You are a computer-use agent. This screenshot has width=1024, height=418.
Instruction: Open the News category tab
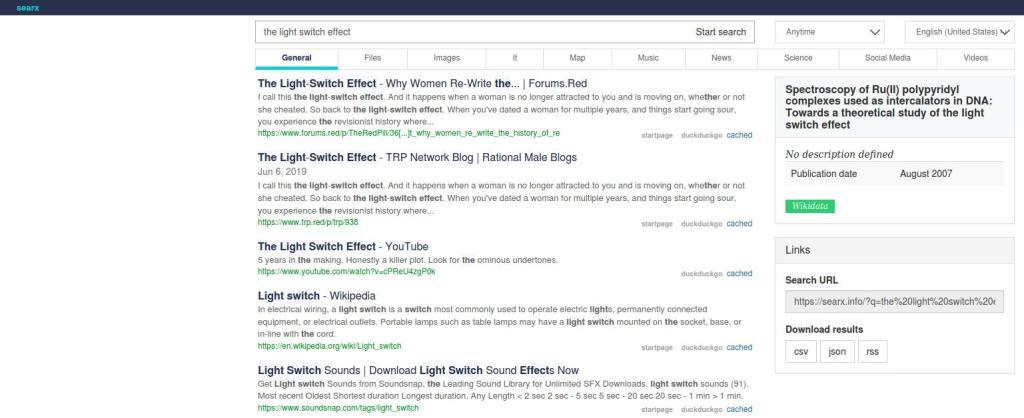(x=721, y=58)
